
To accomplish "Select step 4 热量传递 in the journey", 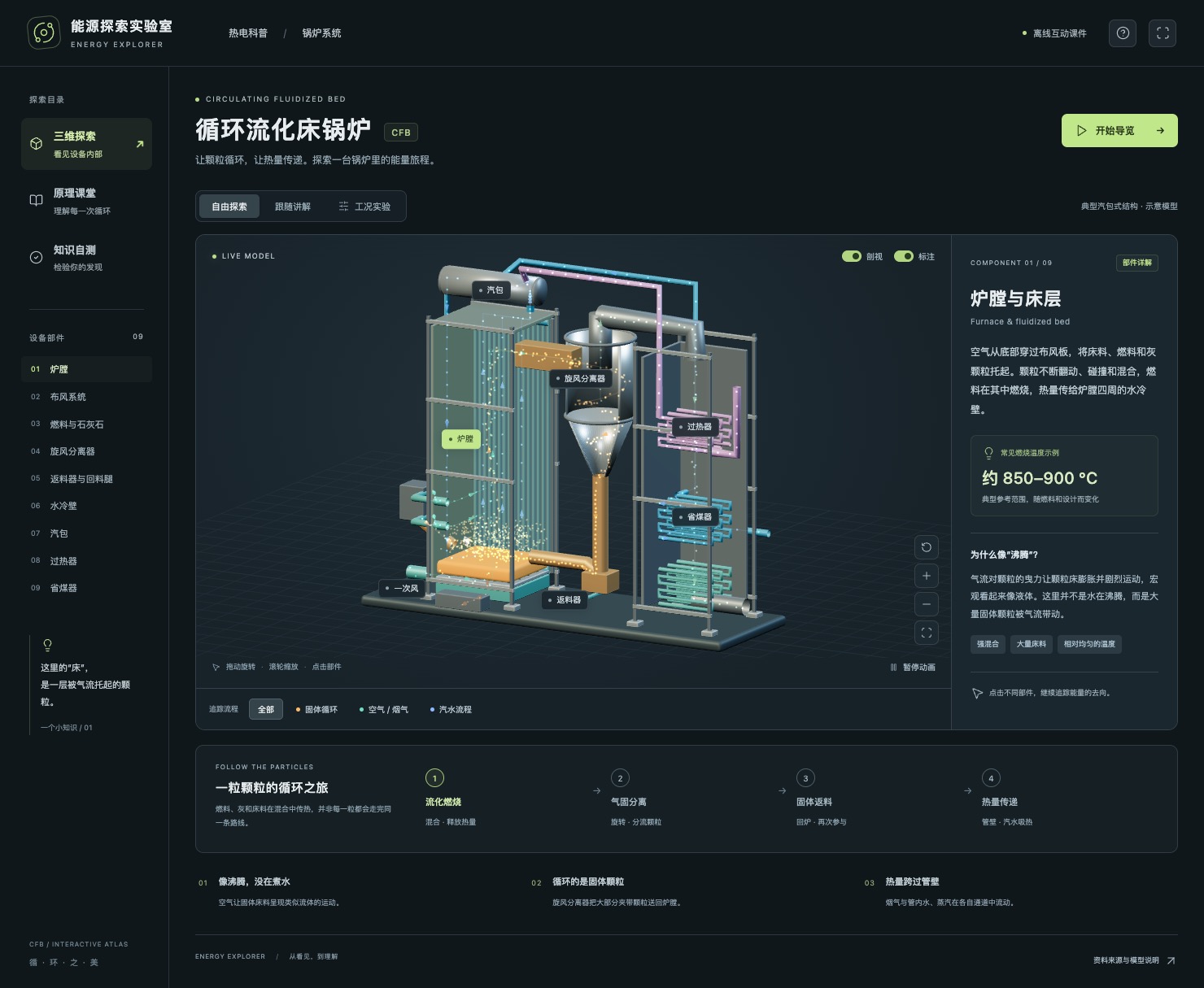I will (1006, 799).
